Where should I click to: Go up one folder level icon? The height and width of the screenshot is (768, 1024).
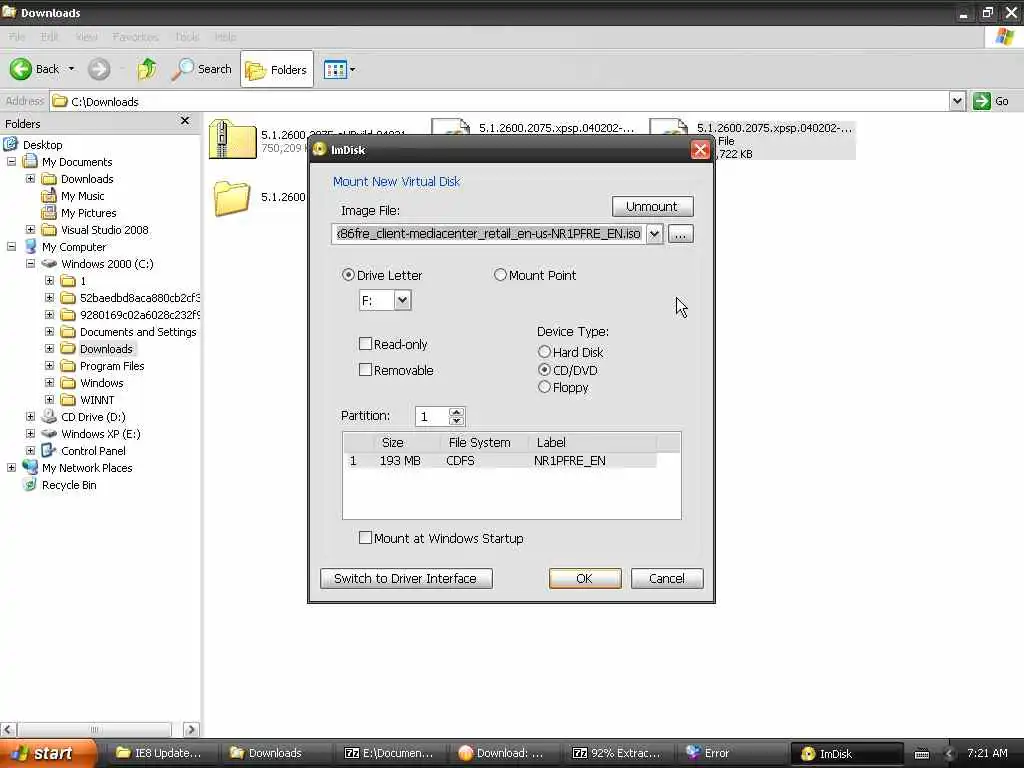click(147, 69)
